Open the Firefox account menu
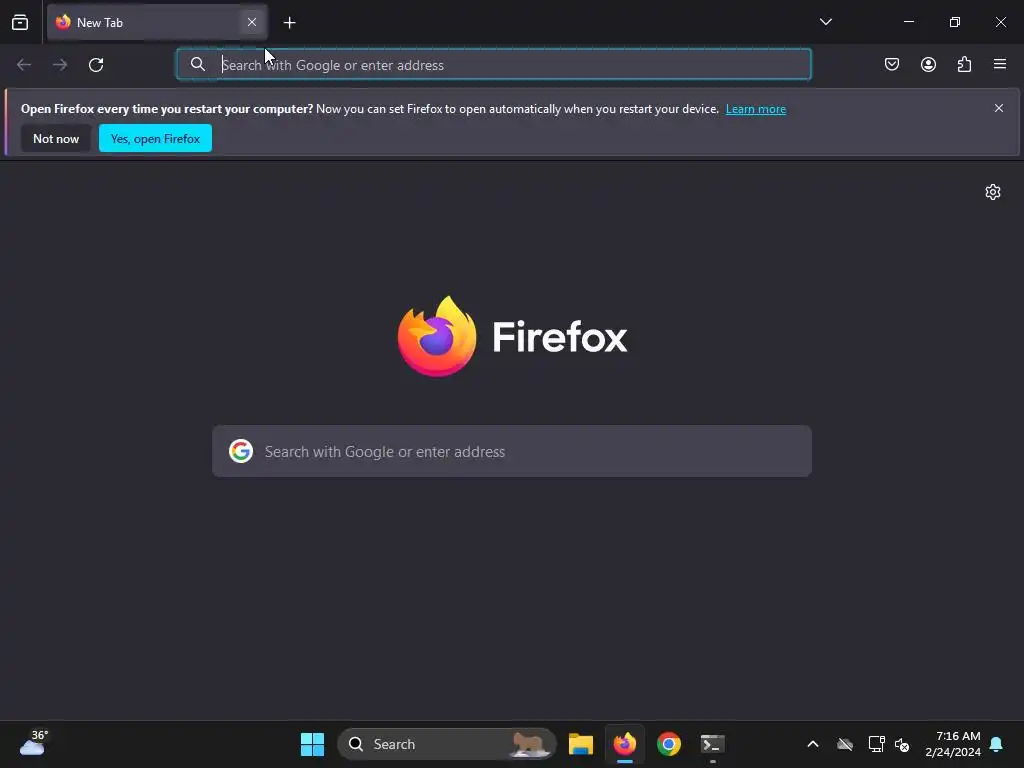The height and width of the screenshot is (768, 1024). click(x=928, y=64)
